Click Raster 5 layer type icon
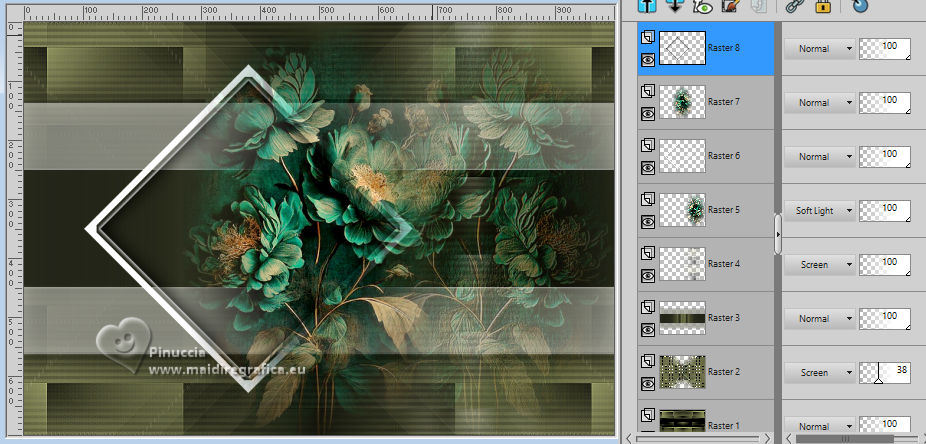 pos(648,200)
